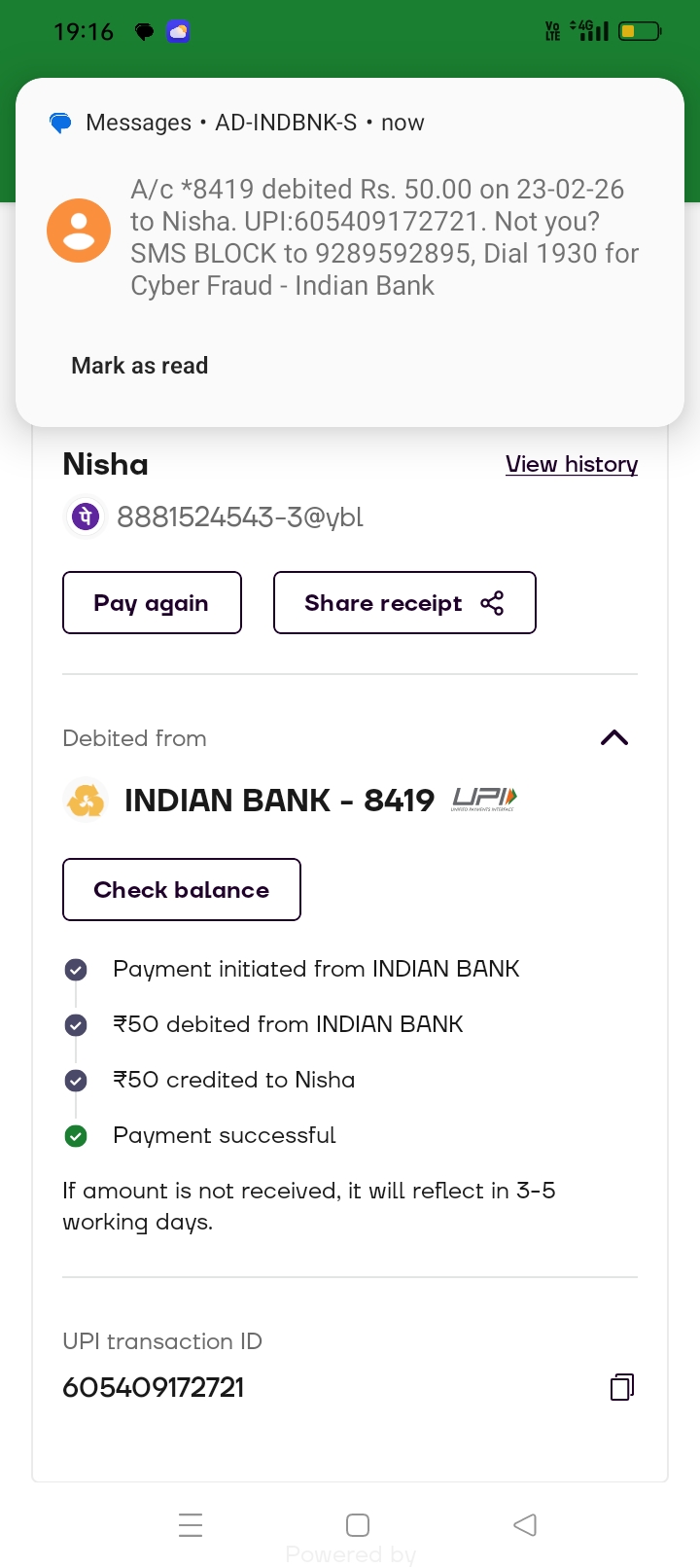Tap the ₹50 credited to Nisha checkmark
The image size is (700, 1568).
76,1080
